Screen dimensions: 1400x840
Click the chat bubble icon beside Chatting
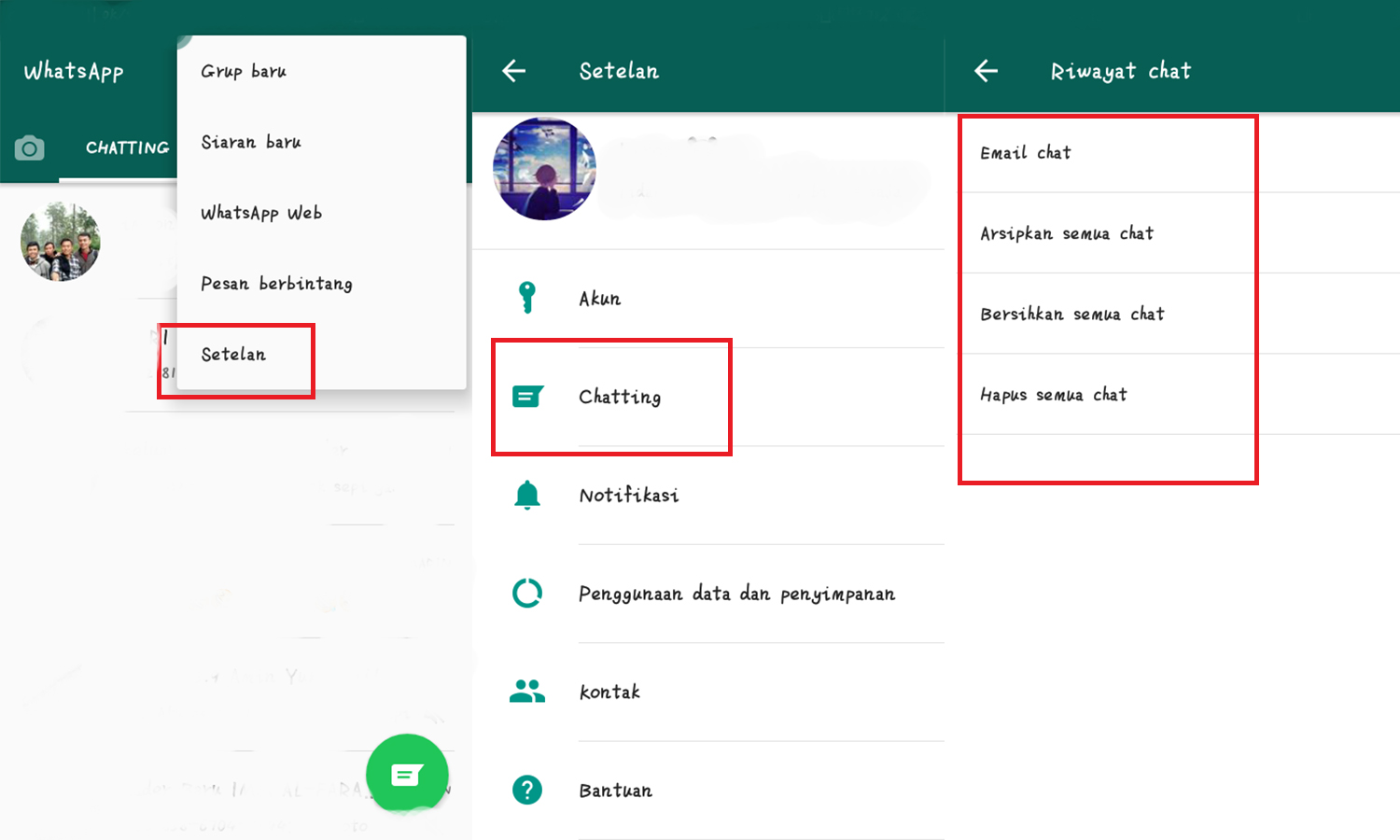[x=527, y=397]
